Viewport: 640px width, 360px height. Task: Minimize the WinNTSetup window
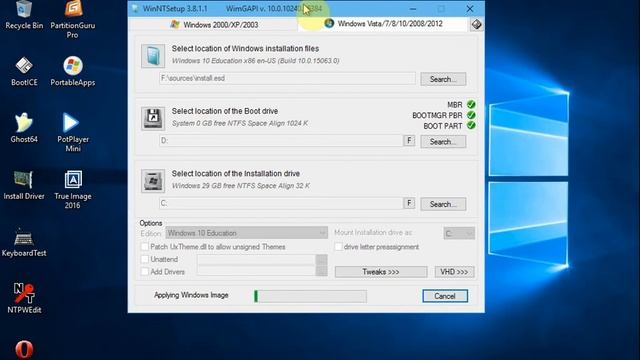(x=413, y=9)
